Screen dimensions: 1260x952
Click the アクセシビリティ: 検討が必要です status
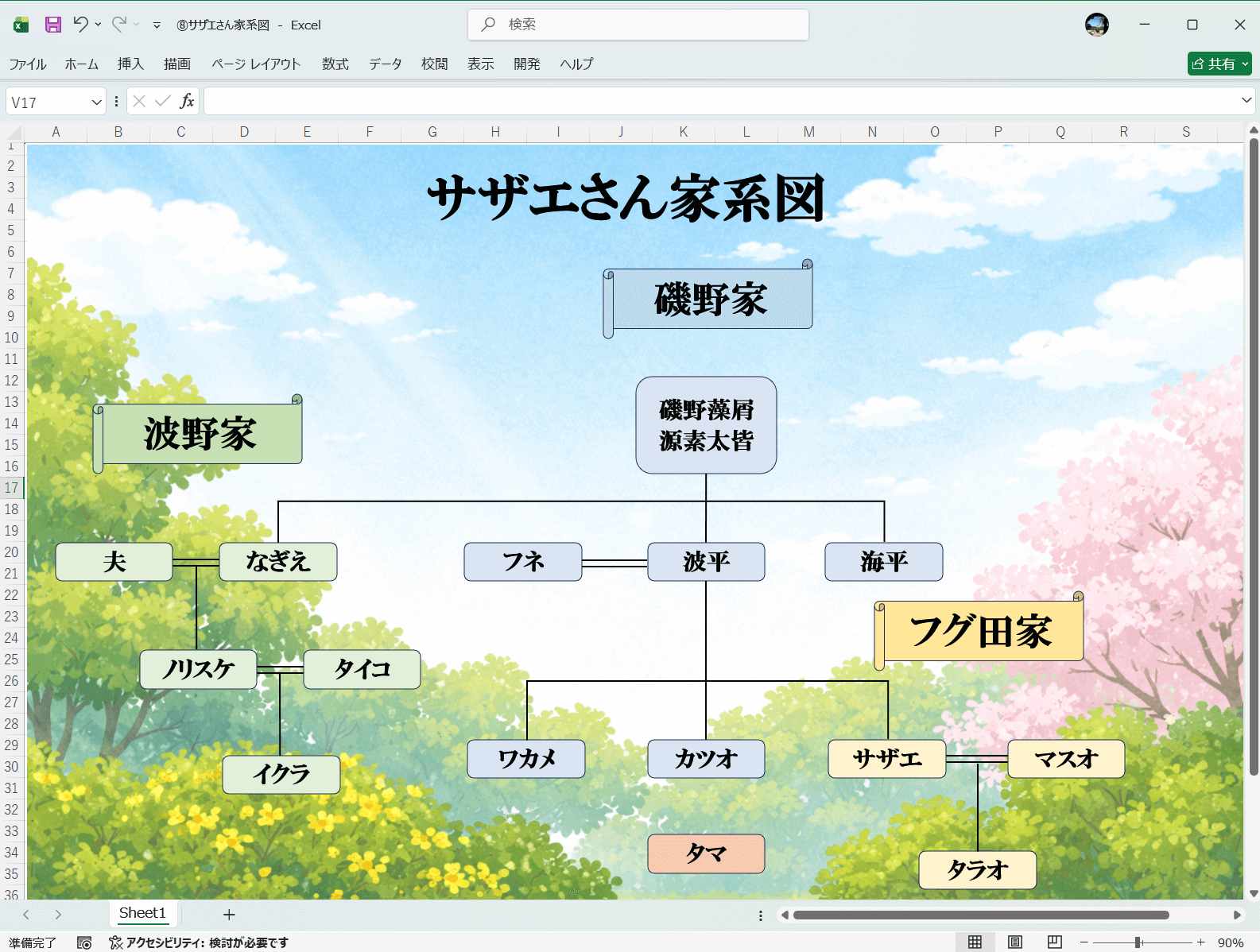(x=199, y=942)
